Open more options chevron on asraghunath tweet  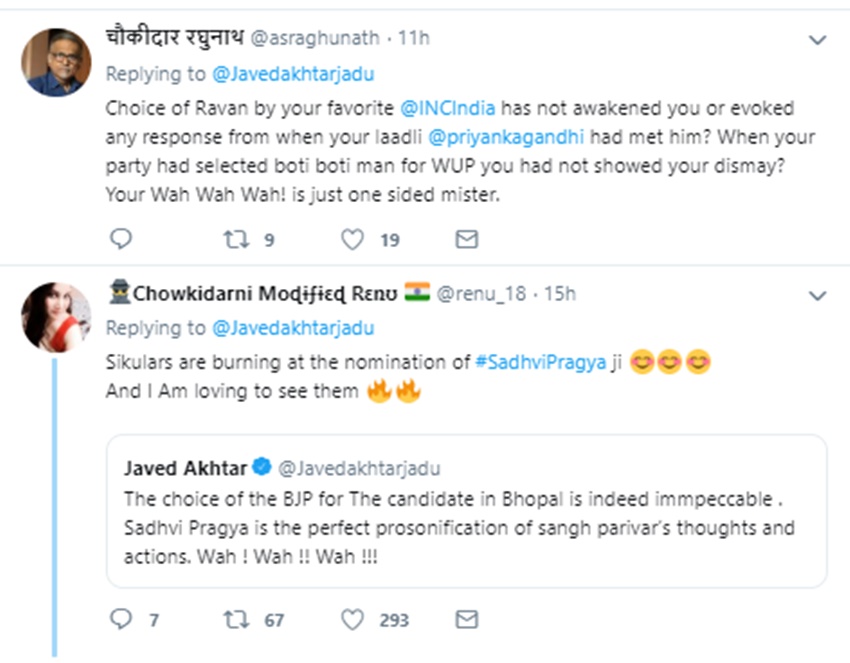(817, 41)
